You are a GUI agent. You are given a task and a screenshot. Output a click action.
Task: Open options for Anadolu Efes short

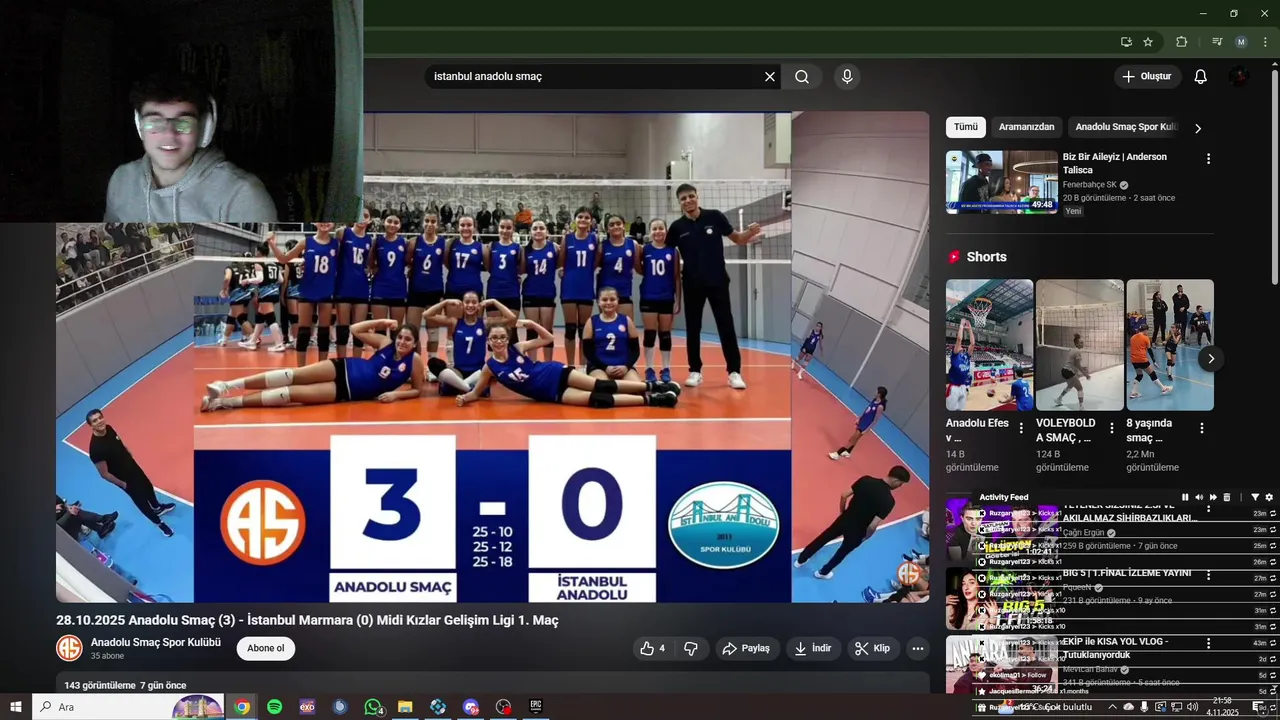point(1021,428)
